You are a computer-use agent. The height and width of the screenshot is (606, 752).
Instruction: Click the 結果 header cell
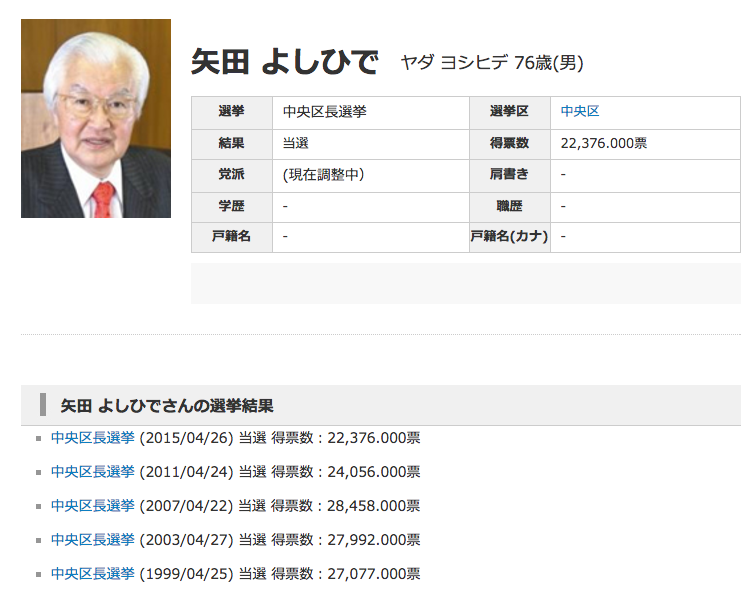(x=232, y=144)
